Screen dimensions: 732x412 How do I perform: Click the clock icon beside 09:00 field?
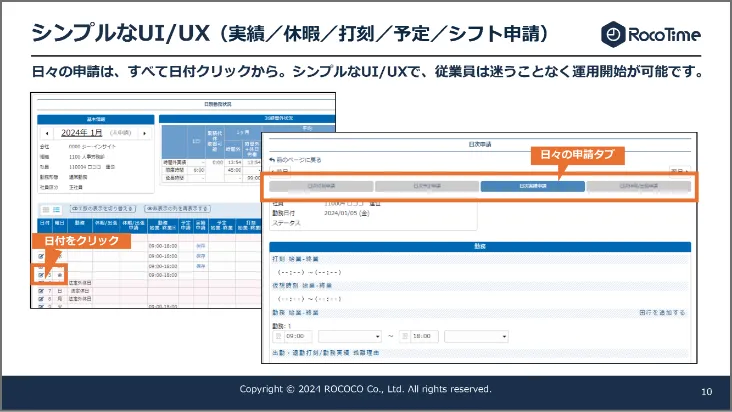(279, 337)
